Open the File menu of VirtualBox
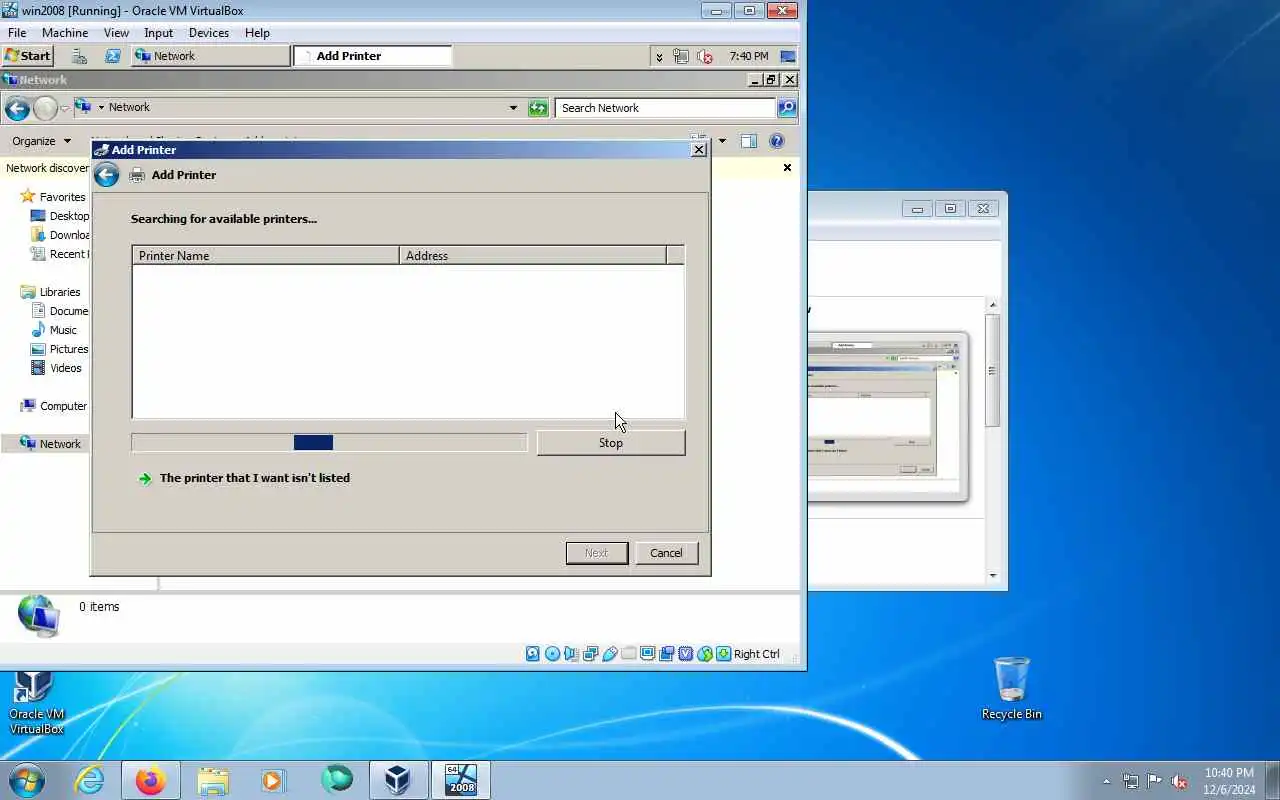 [x=17, y=33]
